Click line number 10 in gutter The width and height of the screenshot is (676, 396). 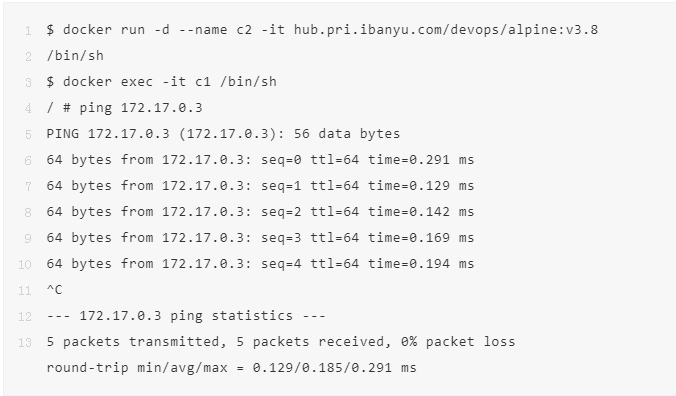click(x=25, y=264)
